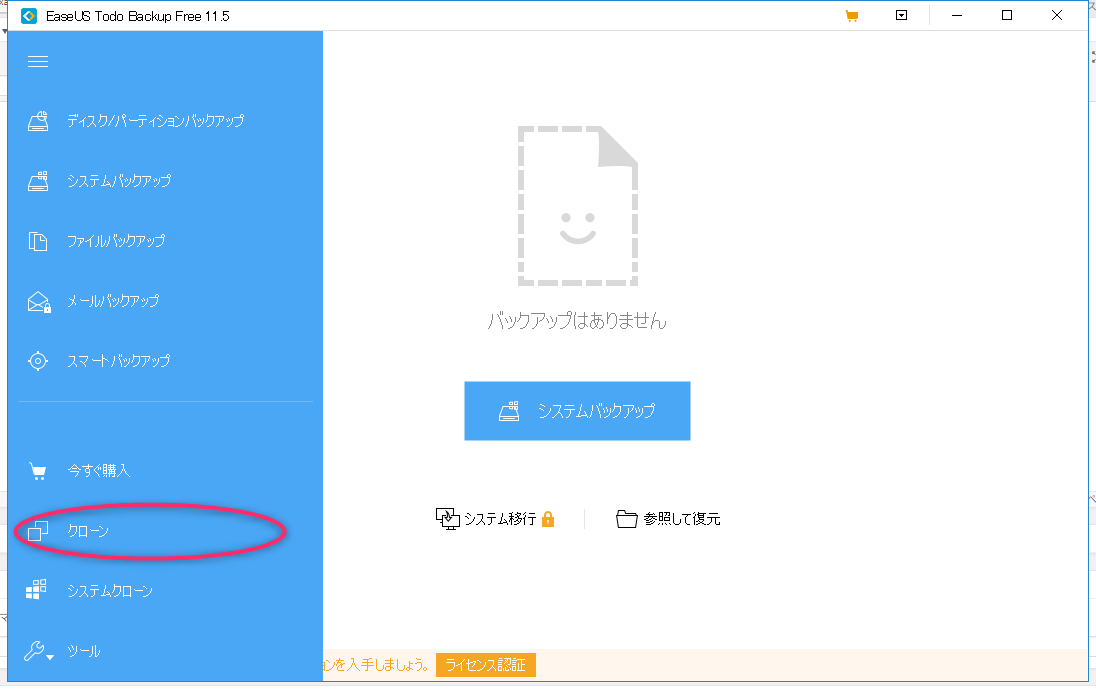This screenshot has height=689, width=1096.
Task: Click the large blue システムバックアップ button
Action: [x=577, y=411]
